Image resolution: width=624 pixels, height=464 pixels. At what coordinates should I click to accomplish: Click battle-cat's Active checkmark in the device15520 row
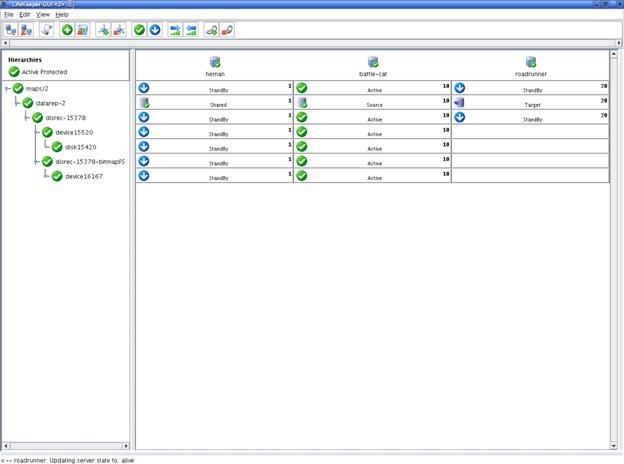(302, 132)
